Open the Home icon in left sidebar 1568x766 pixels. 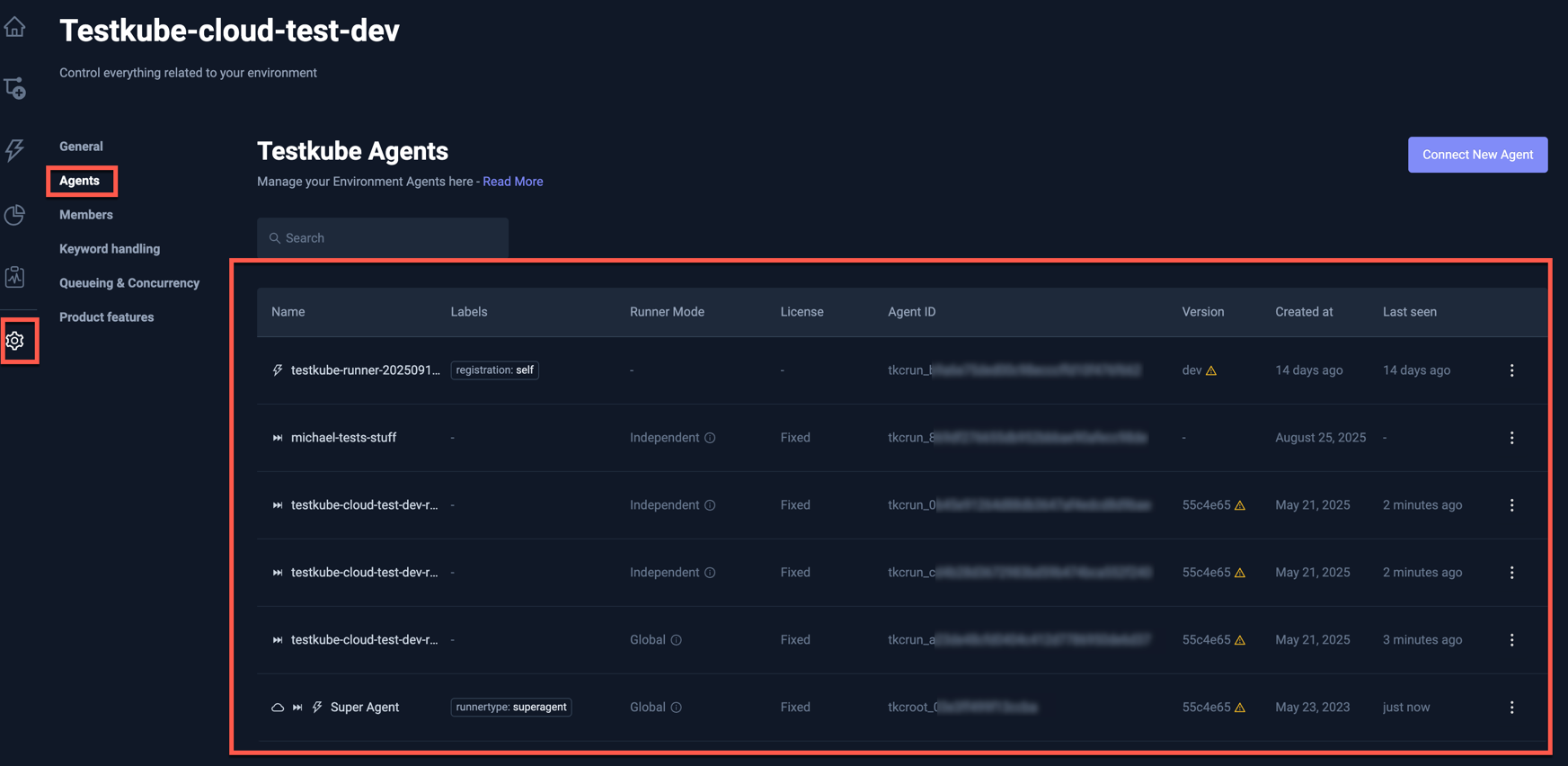click(x=15, y=27)
